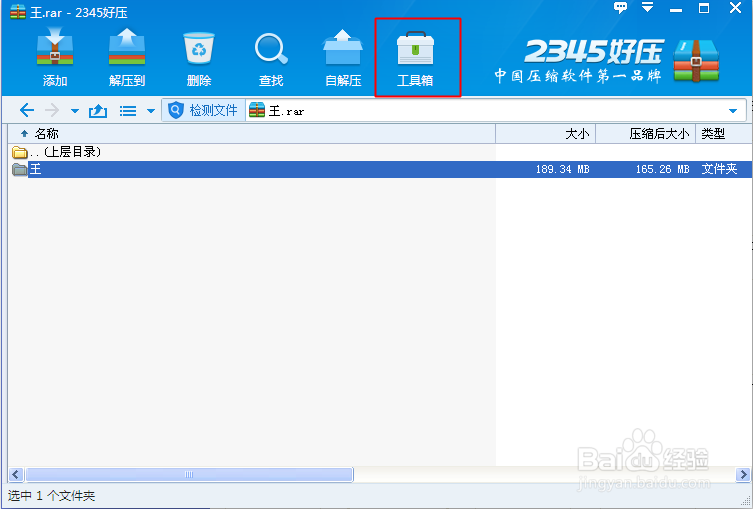Open the feedback chat bubble icon
The height and width of the screenshot is (509, 753).
(x=621, y=8)
